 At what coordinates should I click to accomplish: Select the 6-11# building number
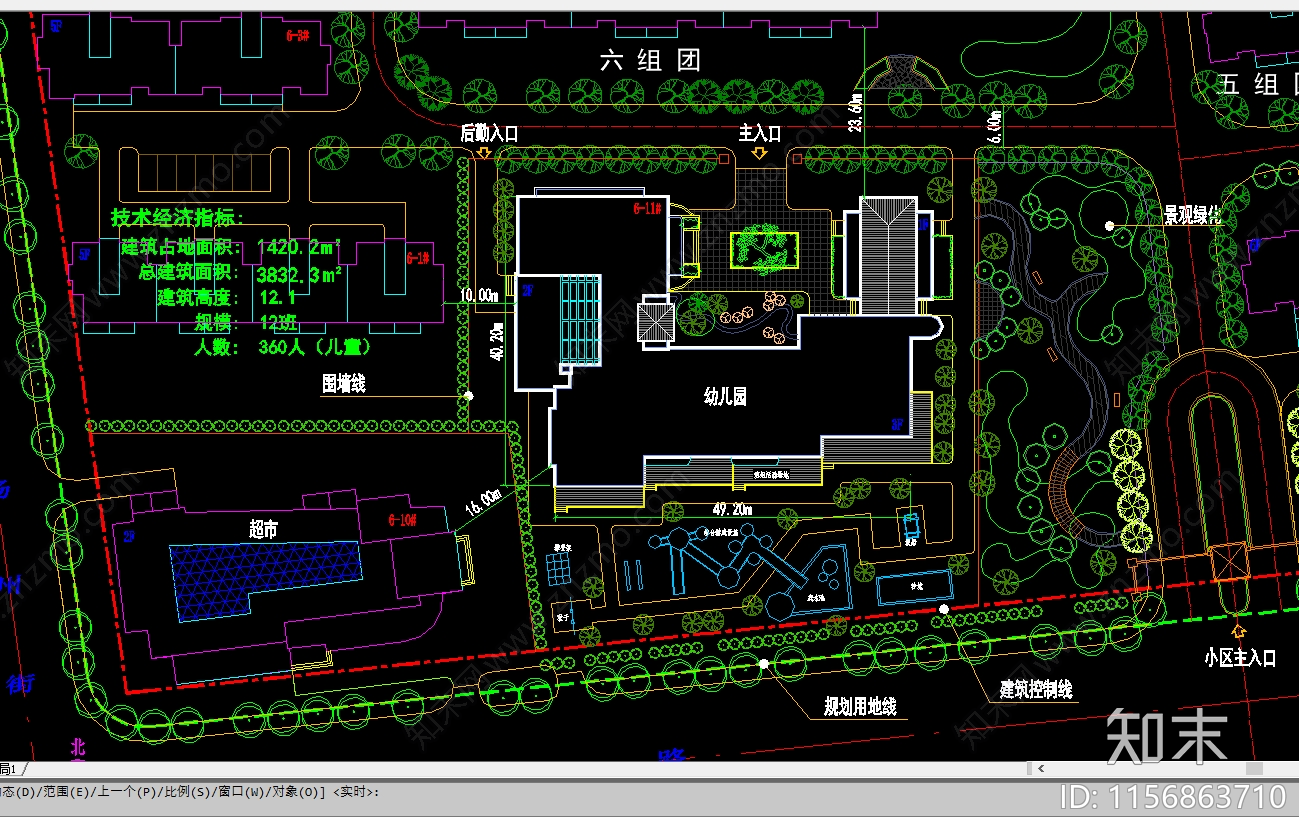[647, 209]
